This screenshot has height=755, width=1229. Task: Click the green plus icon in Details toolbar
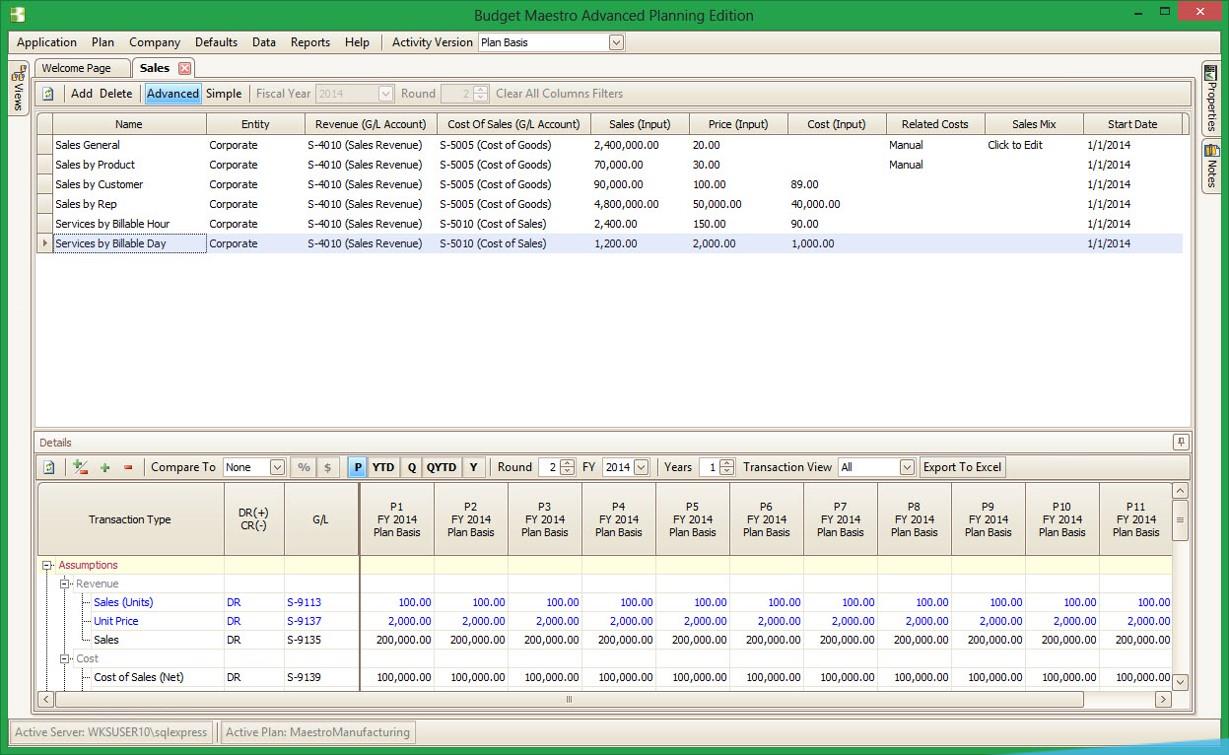(105, 467)
